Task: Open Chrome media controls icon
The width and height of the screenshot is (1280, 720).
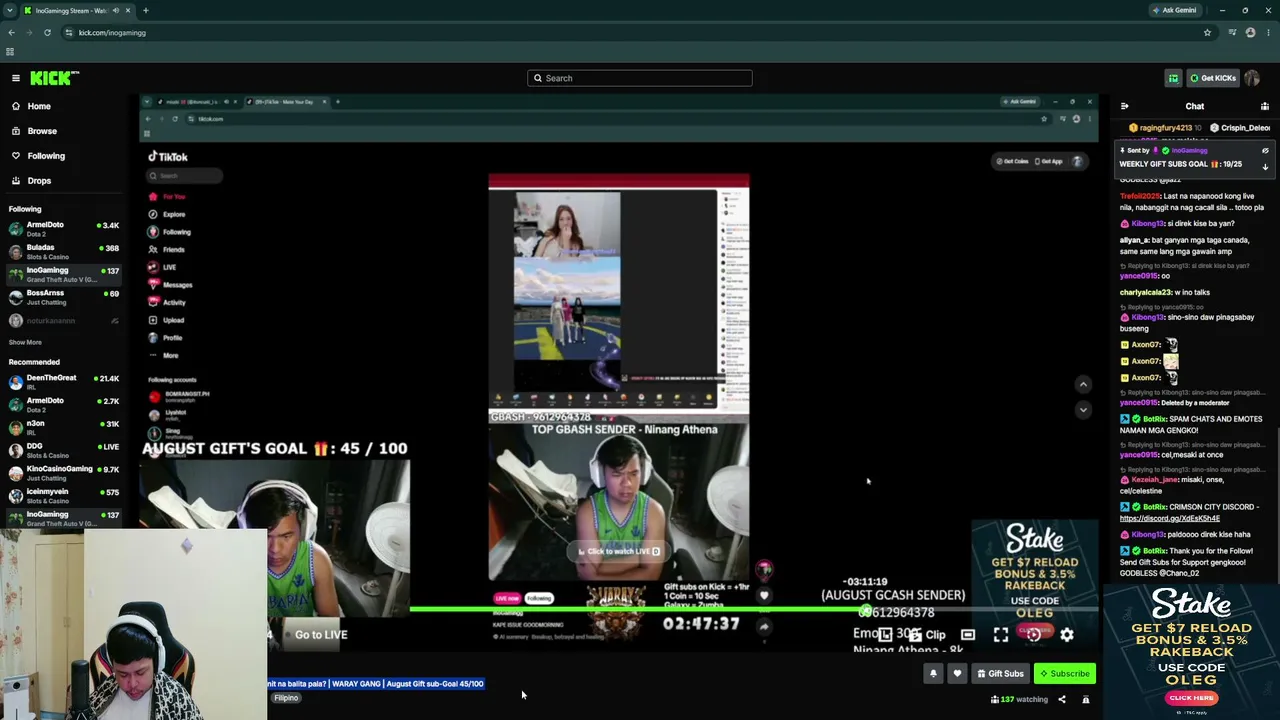Action: [1232, 32]
